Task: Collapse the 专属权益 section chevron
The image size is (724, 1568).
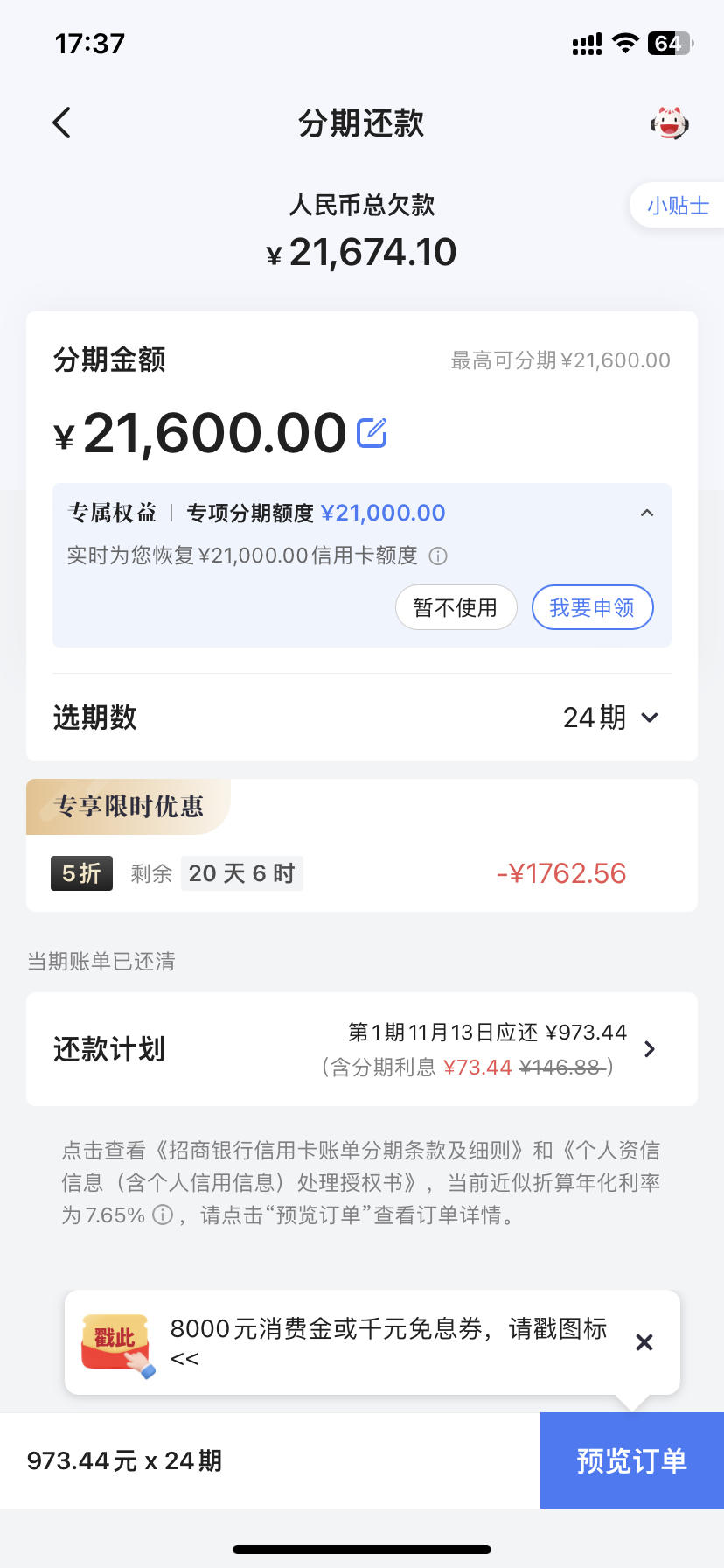Action: [647, 513]
